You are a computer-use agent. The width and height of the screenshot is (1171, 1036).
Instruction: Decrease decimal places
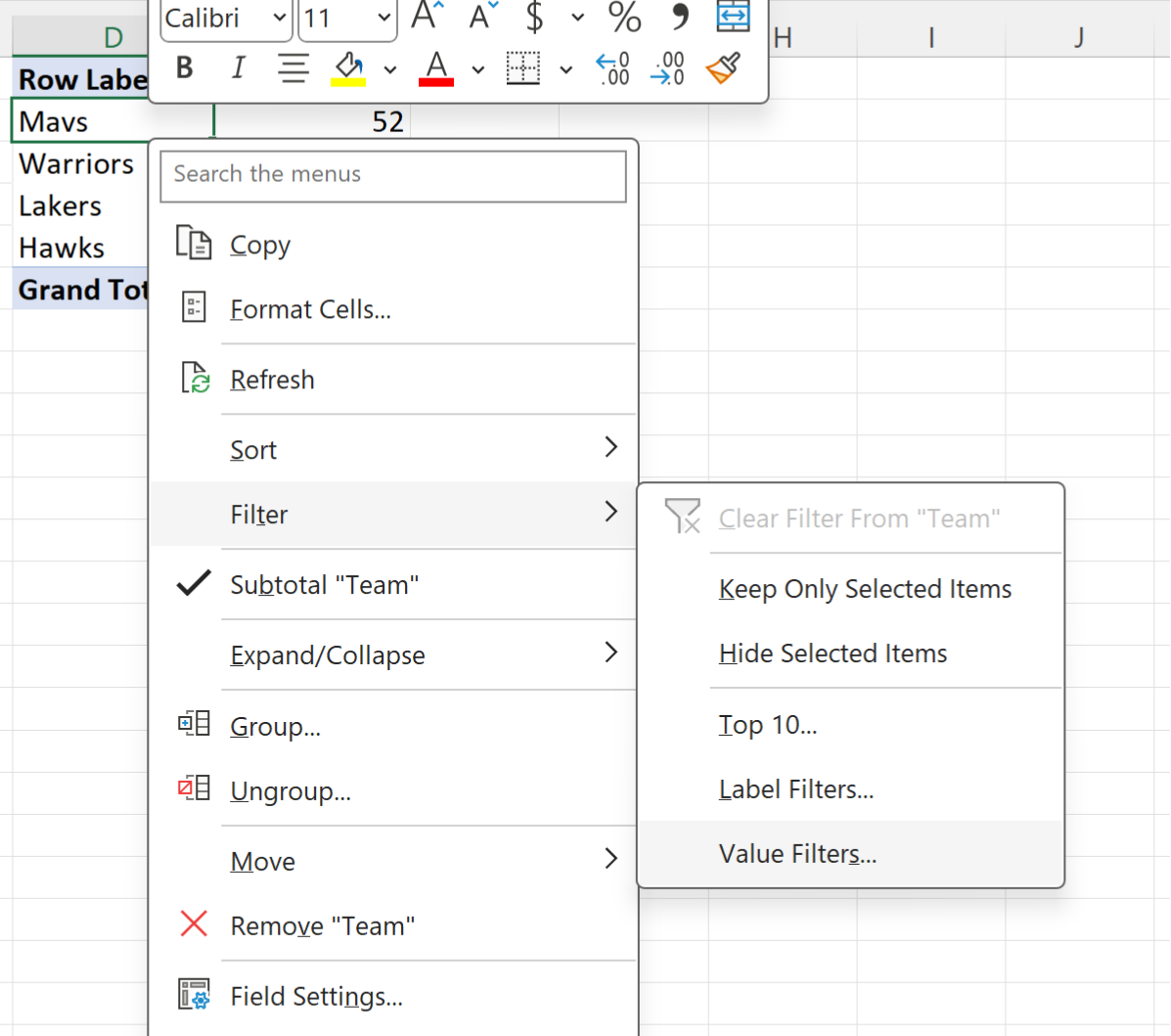(x=667, y=68)
